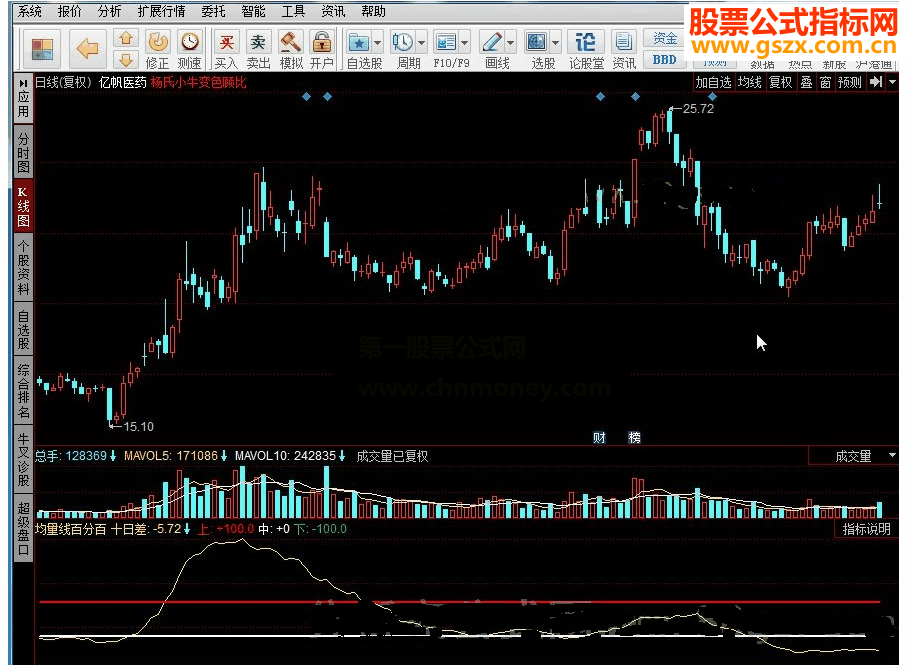Expand the 自选股 dropdown arrow

pos(378,43)
